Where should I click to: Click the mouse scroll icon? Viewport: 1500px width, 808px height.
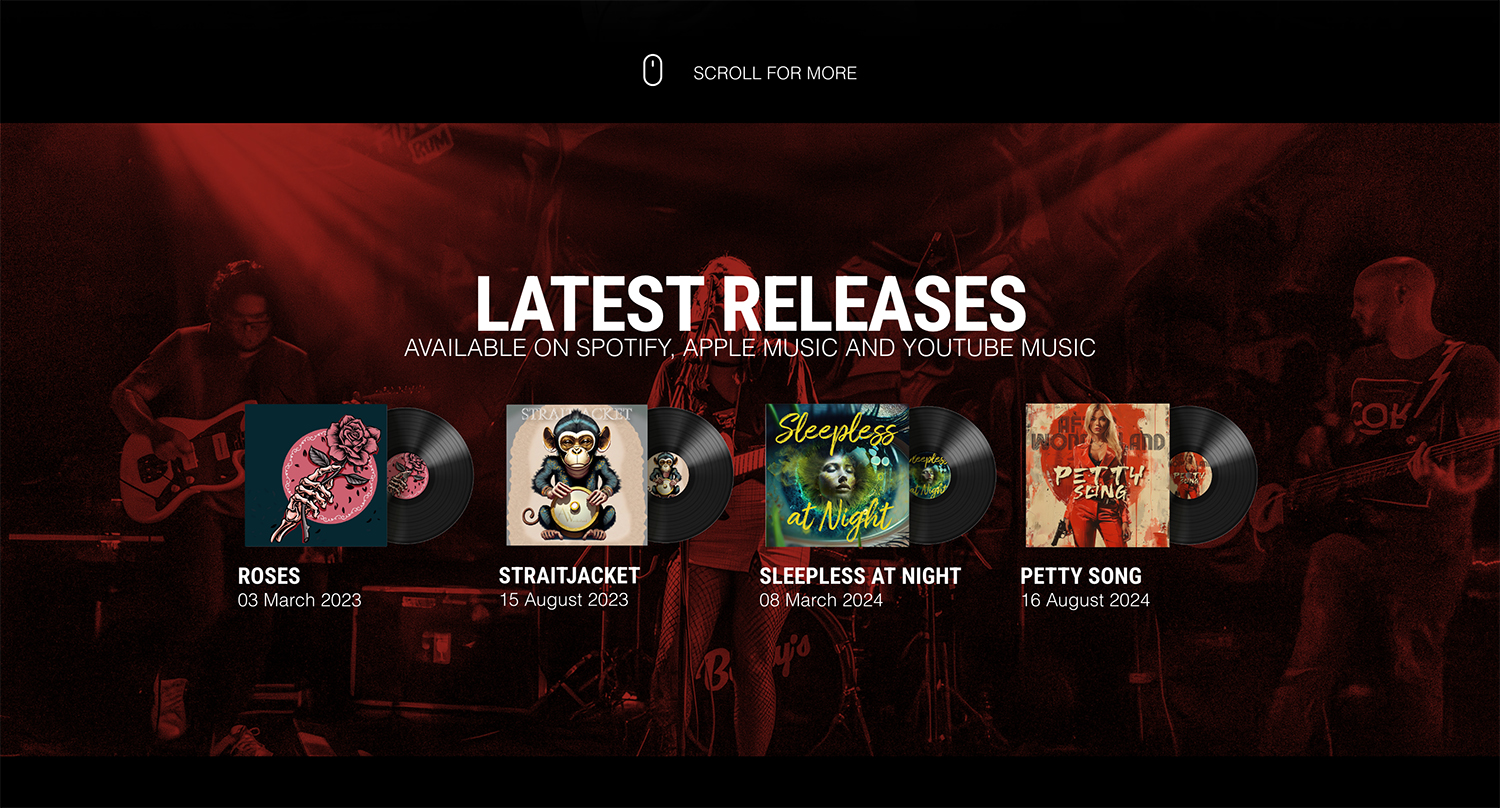[652, 71]
